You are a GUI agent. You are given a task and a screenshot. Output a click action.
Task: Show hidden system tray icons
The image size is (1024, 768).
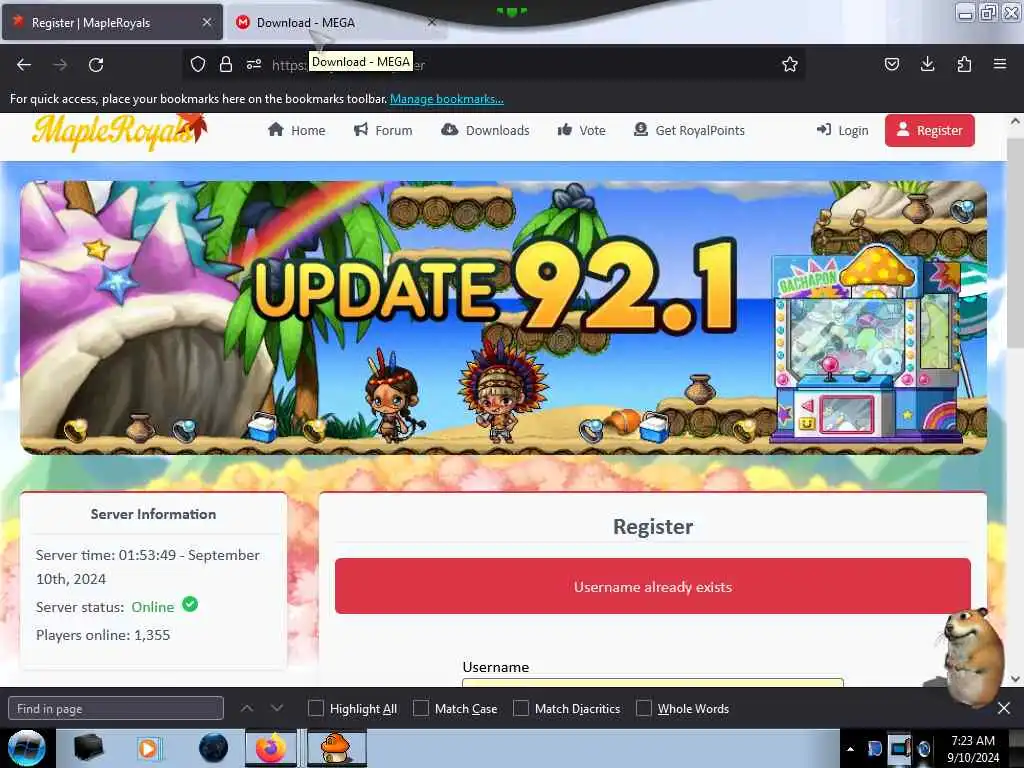coord(850,749)
